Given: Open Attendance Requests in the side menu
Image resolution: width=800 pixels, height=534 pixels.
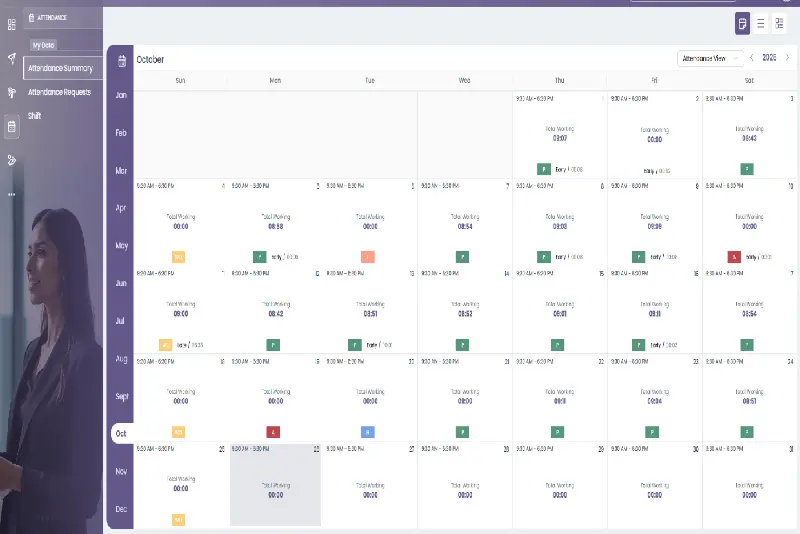Looking at the screenshot, I should point(59,92).
